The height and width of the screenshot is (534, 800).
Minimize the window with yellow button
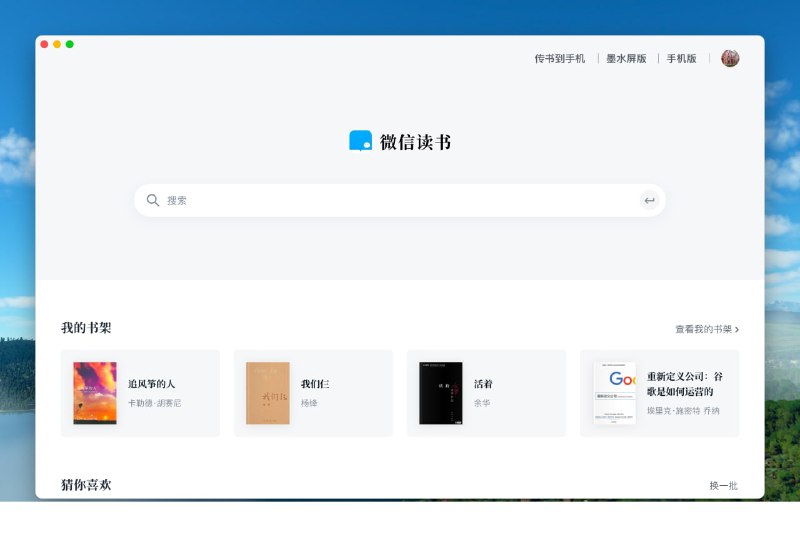tap(57, 44)
